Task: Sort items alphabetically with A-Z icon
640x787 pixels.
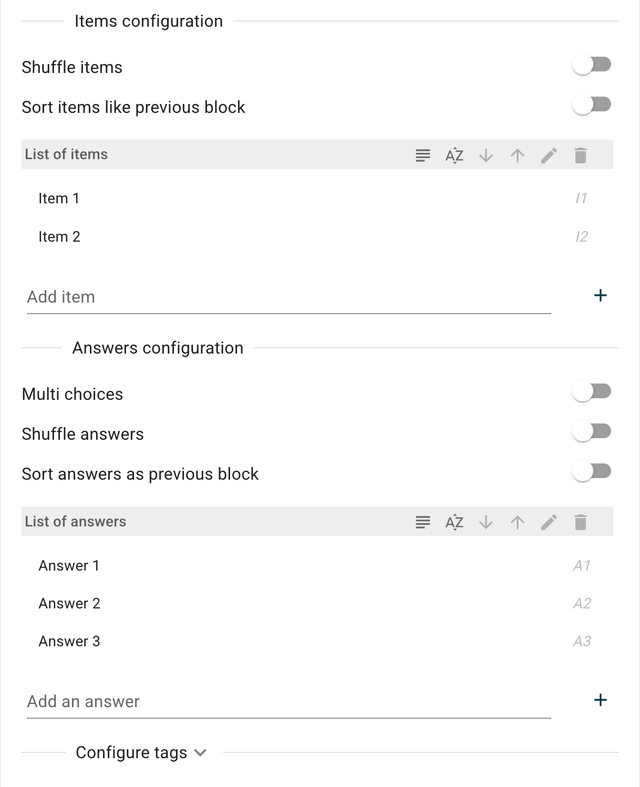Action: [x=454, y=155]
